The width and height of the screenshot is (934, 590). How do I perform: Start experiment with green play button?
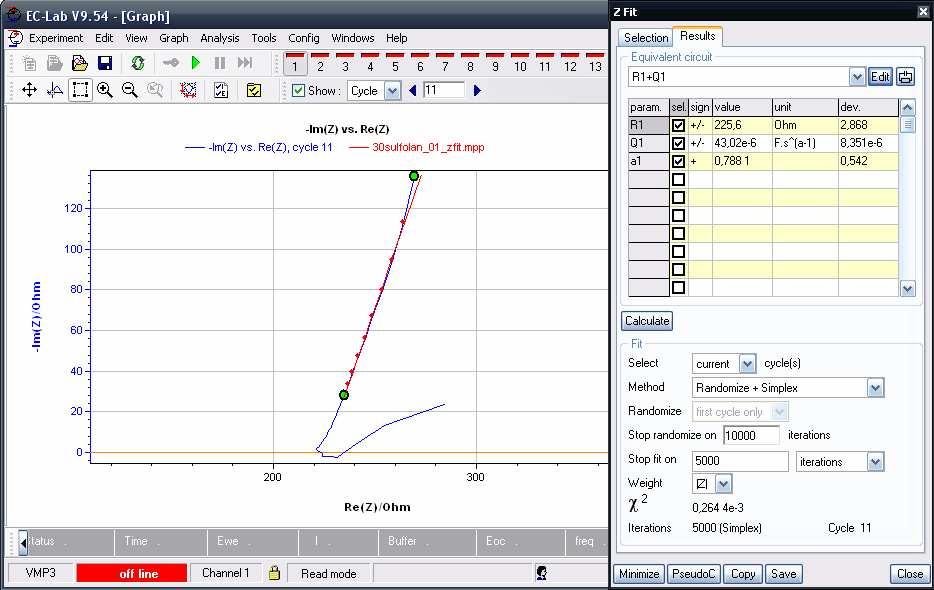pyautogui.click(x=195, y=63)
